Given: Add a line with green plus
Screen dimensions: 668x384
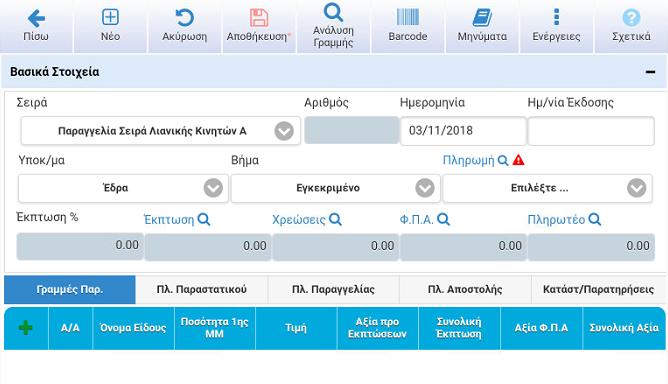Looking at the screenshot, I should (26, 328).
